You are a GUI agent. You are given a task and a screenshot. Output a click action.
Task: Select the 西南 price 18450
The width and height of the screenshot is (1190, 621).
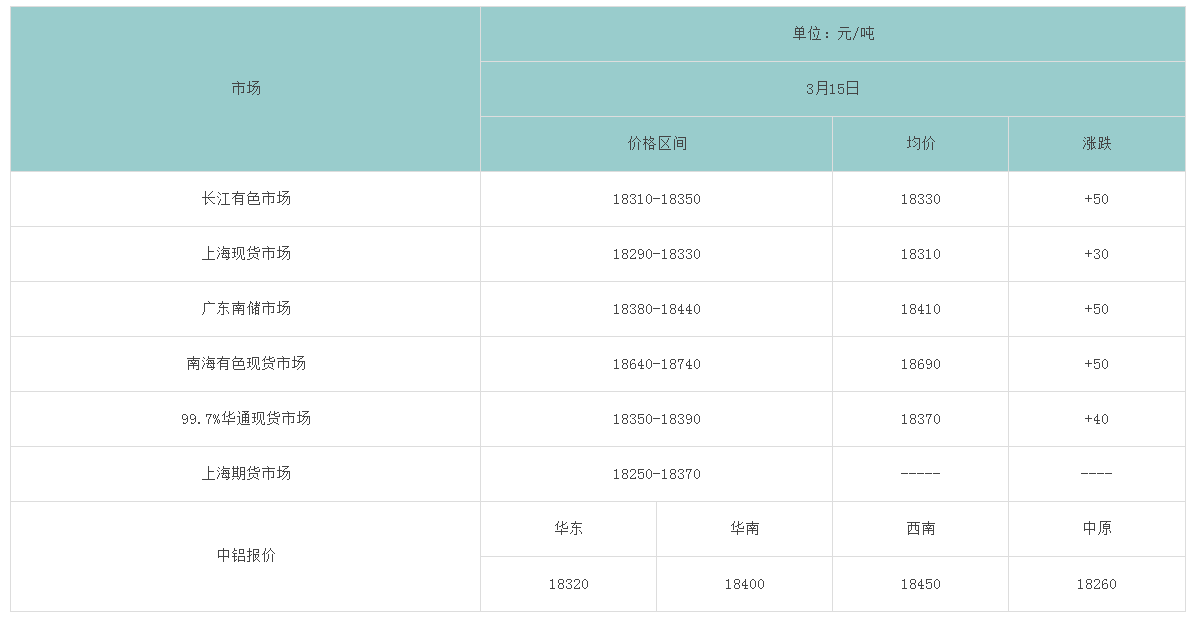click(x=920, y=584)
